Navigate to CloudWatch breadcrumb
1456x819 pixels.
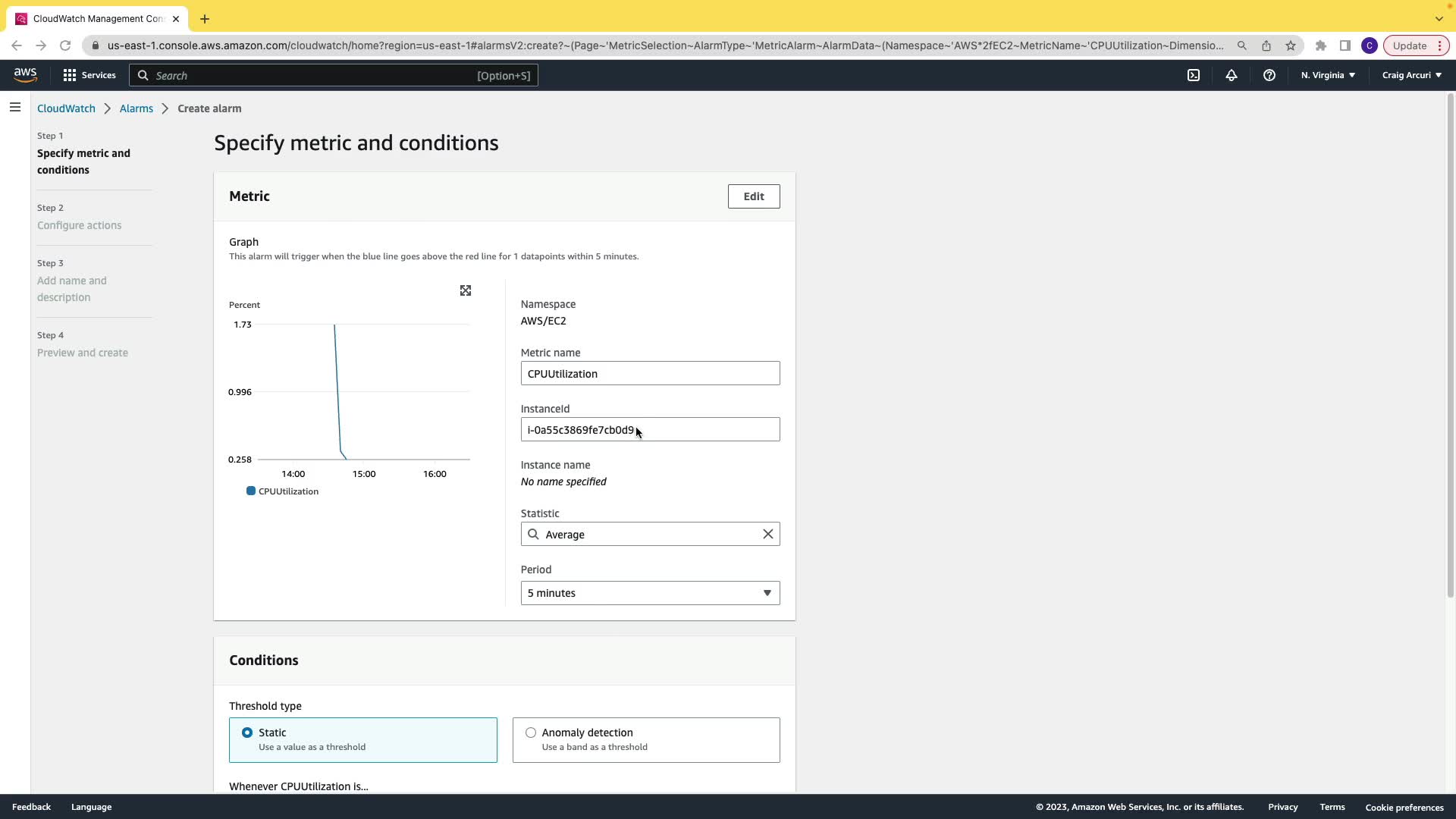point(66,108)
